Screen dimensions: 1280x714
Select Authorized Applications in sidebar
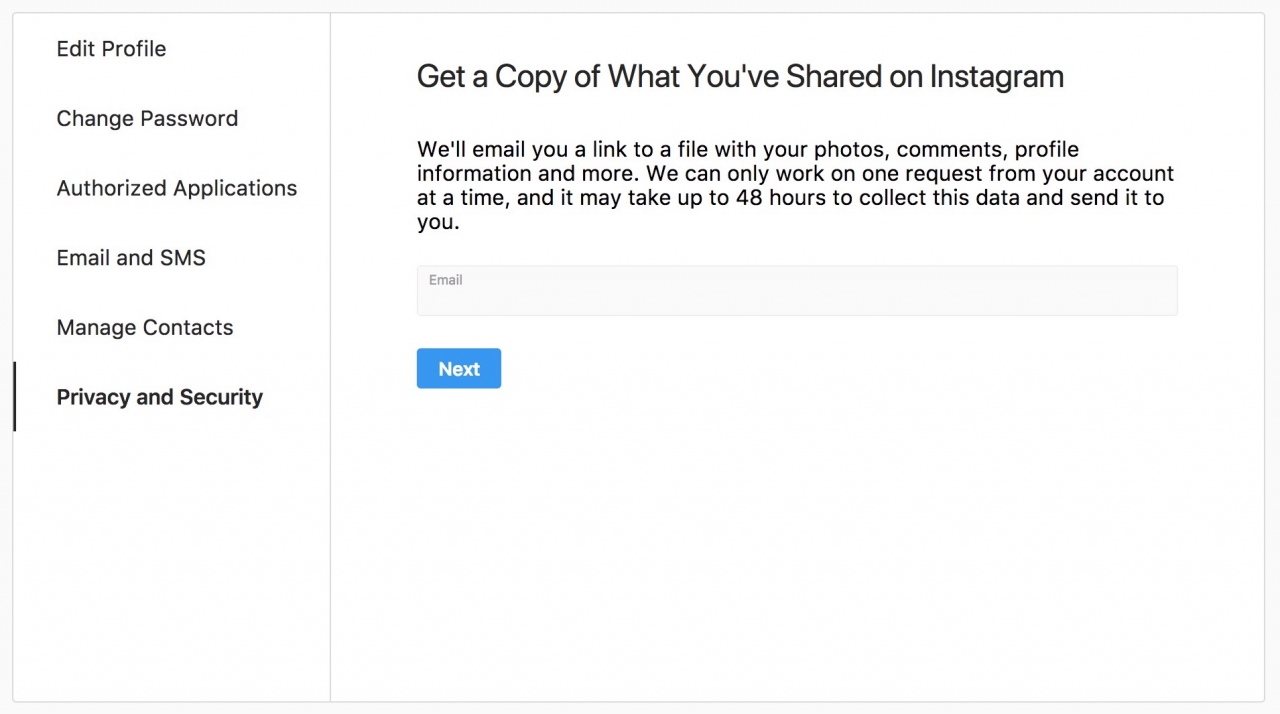[177, 188]
